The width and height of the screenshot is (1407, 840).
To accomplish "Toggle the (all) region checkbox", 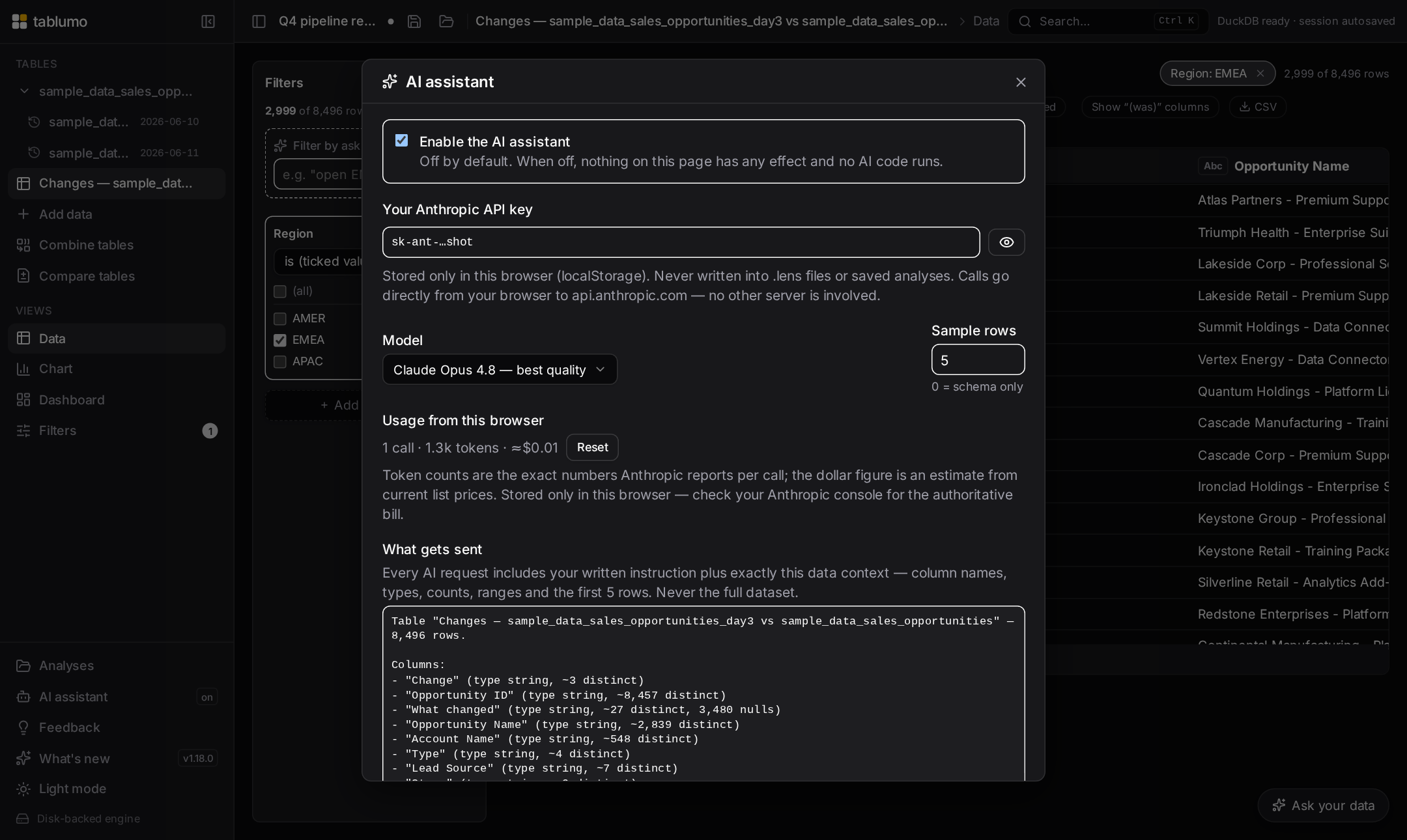I will [280, 291].
